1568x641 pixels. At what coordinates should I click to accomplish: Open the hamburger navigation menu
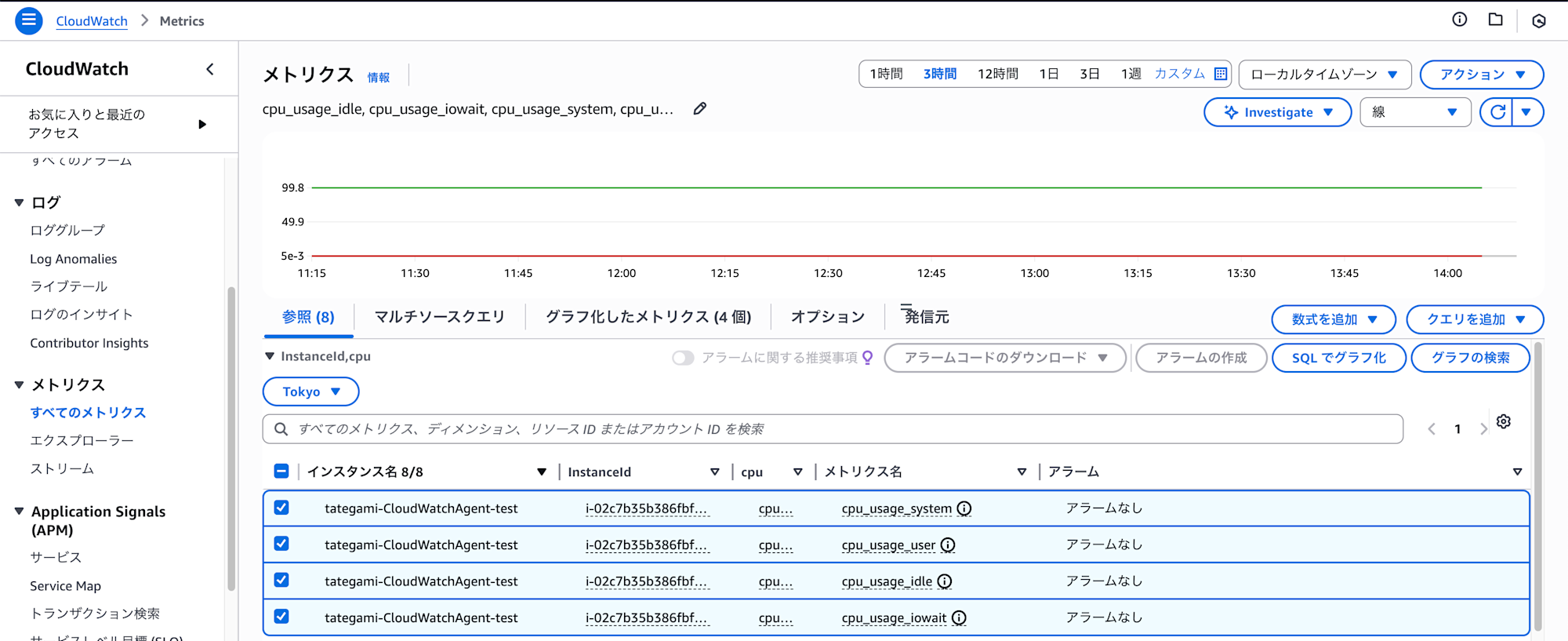[x=29, y=20]
